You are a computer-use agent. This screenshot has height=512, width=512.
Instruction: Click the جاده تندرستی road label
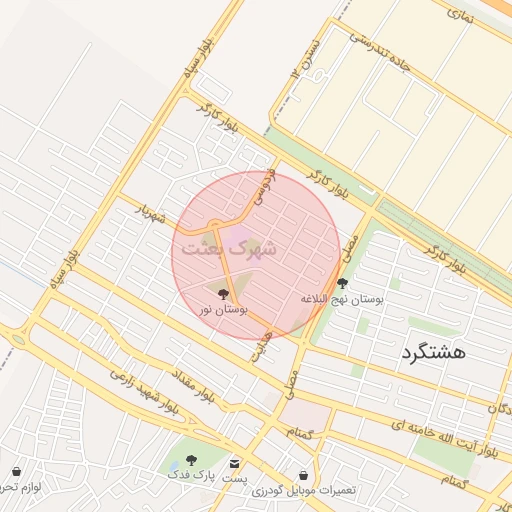(380, 52)
